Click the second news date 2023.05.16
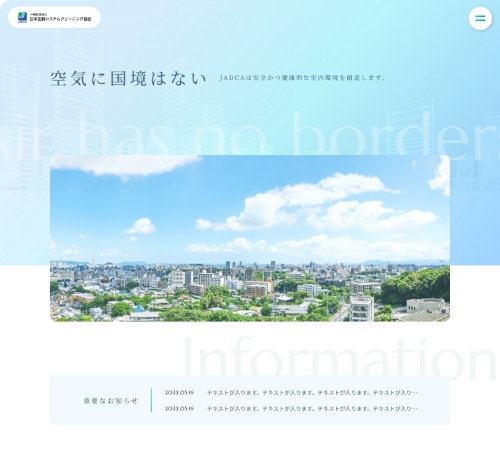 pos(179,408)
